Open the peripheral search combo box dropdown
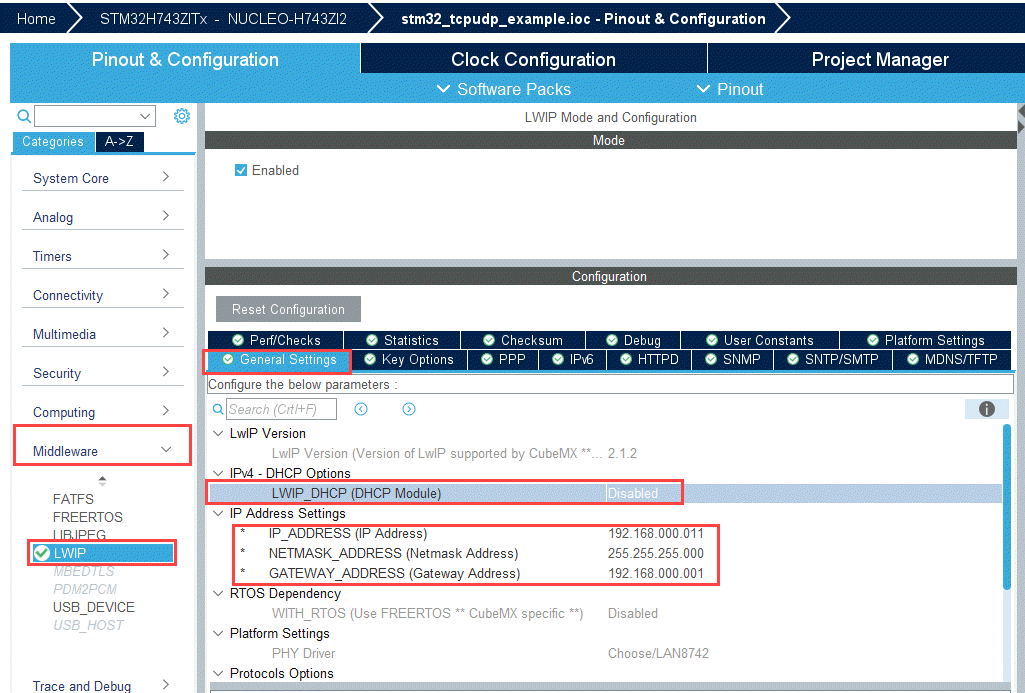Image resolution: width=1025 pixels, height=693 pixels. 146,116
